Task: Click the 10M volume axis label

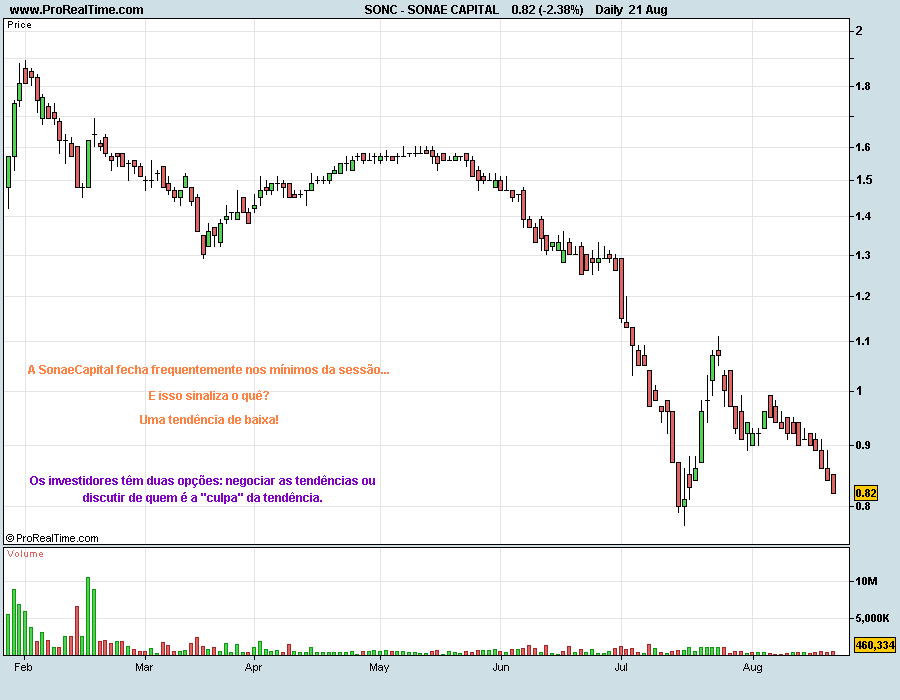Action: pos(866,581)
